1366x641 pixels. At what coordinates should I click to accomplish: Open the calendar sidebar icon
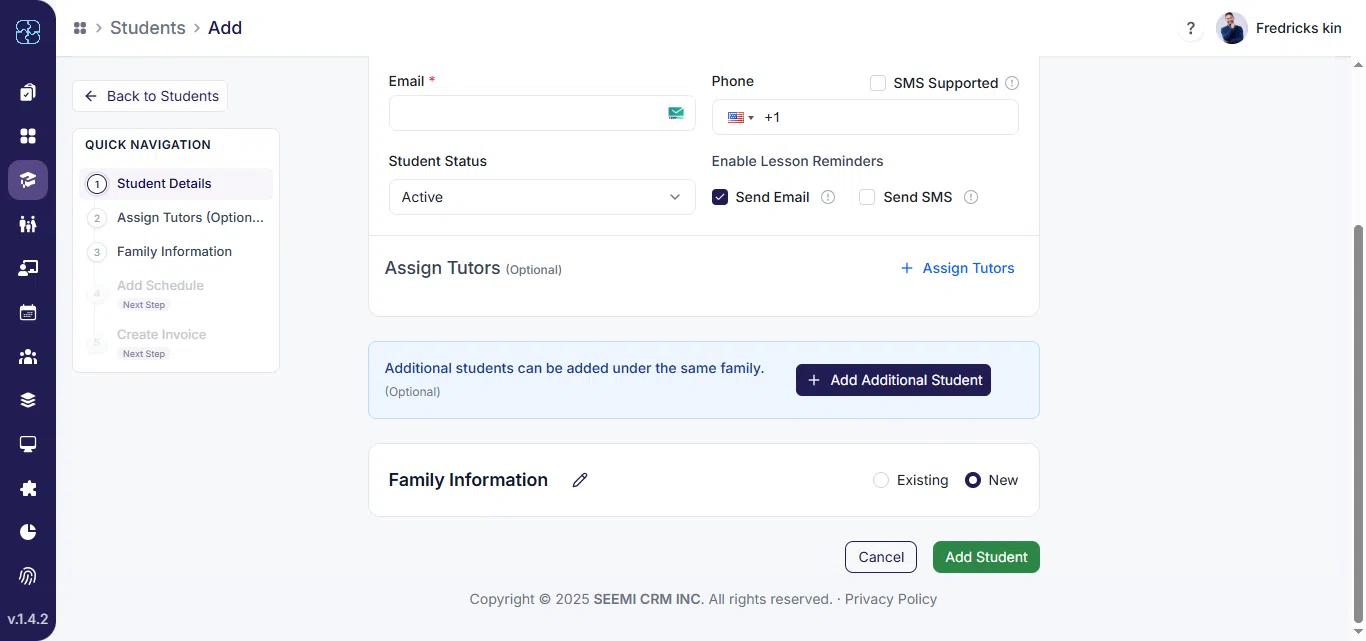28,312
